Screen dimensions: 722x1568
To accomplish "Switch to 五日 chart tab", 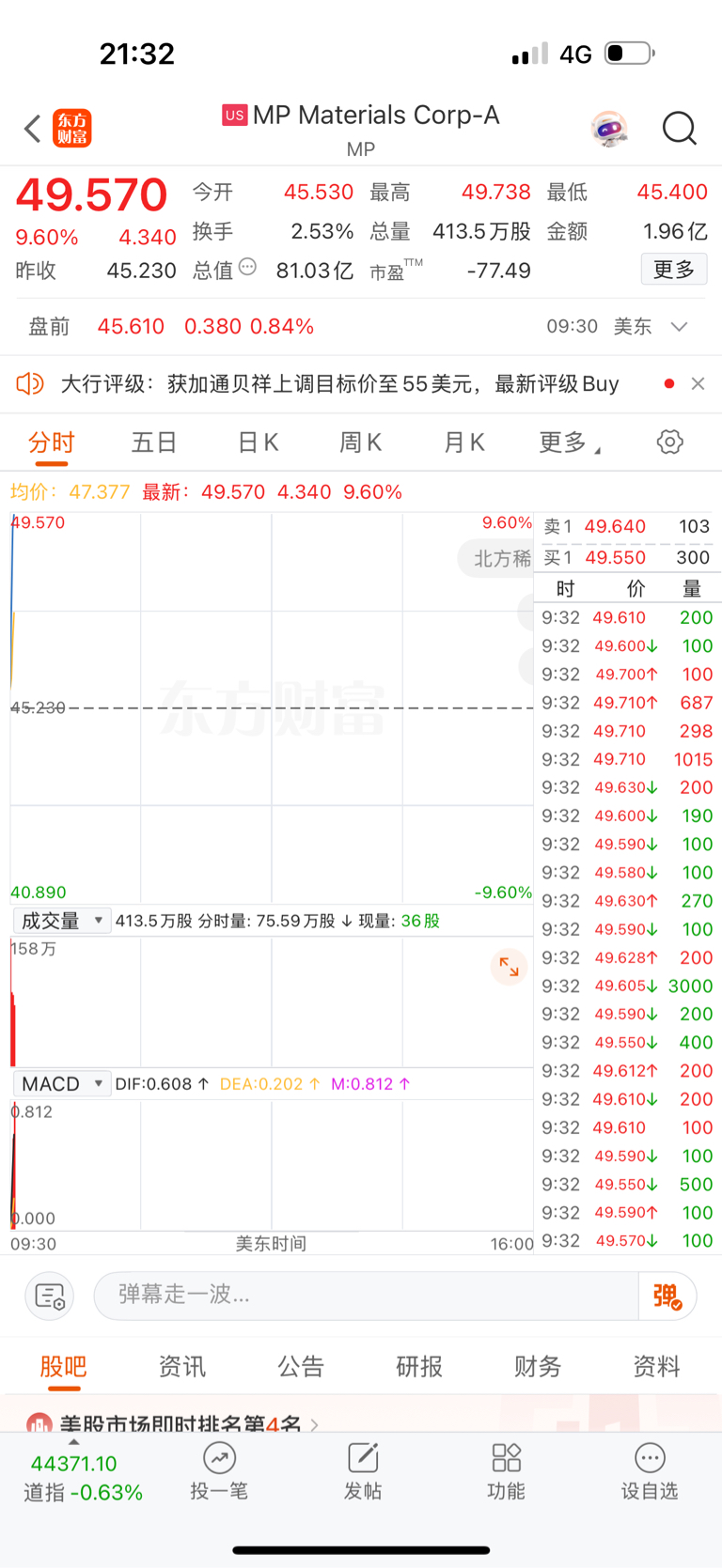I will tap(154, 442).
